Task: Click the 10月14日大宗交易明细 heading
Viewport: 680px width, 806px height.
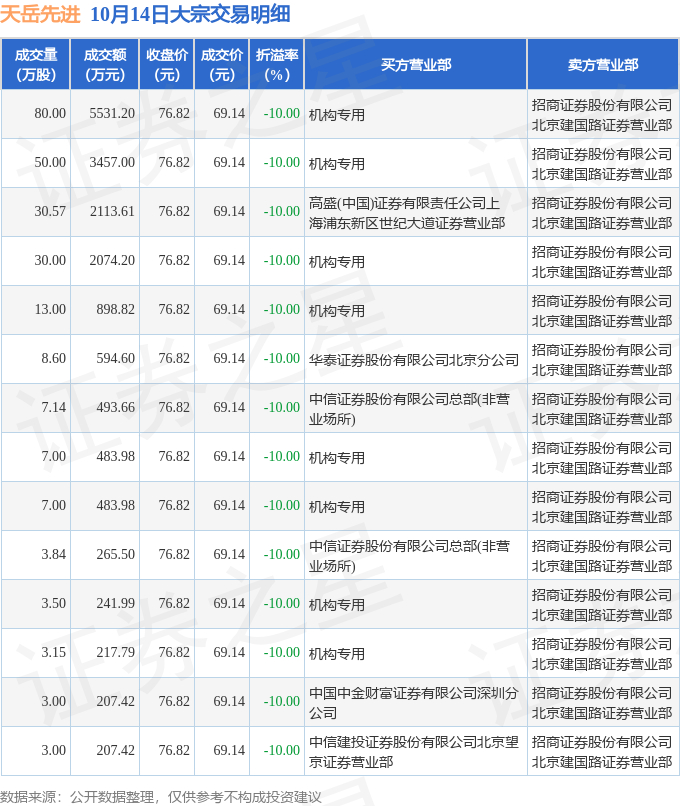Action: tap(190, 14)
